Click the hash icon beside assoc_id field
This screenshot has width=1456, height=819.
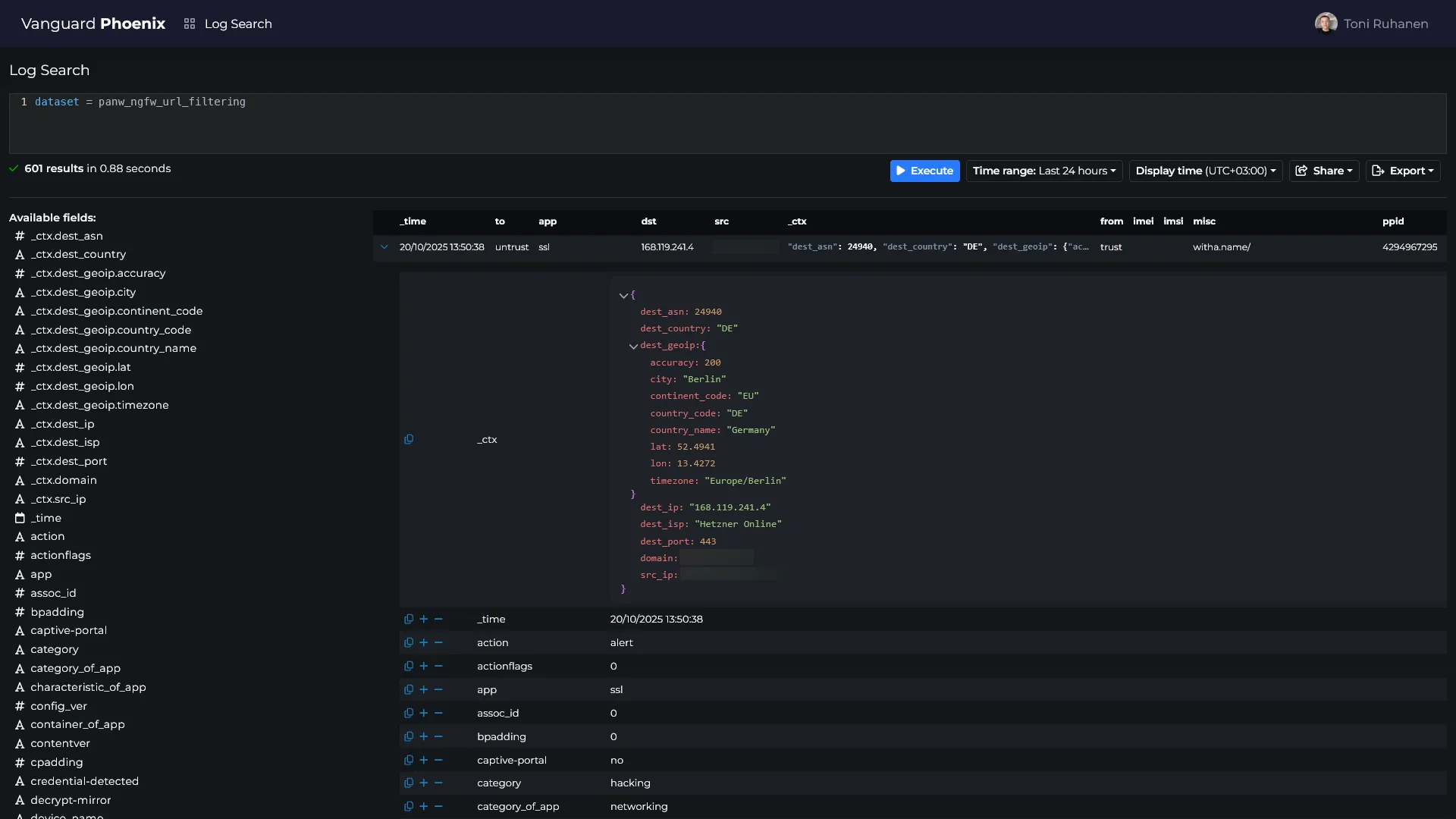[x=19, y=592]
